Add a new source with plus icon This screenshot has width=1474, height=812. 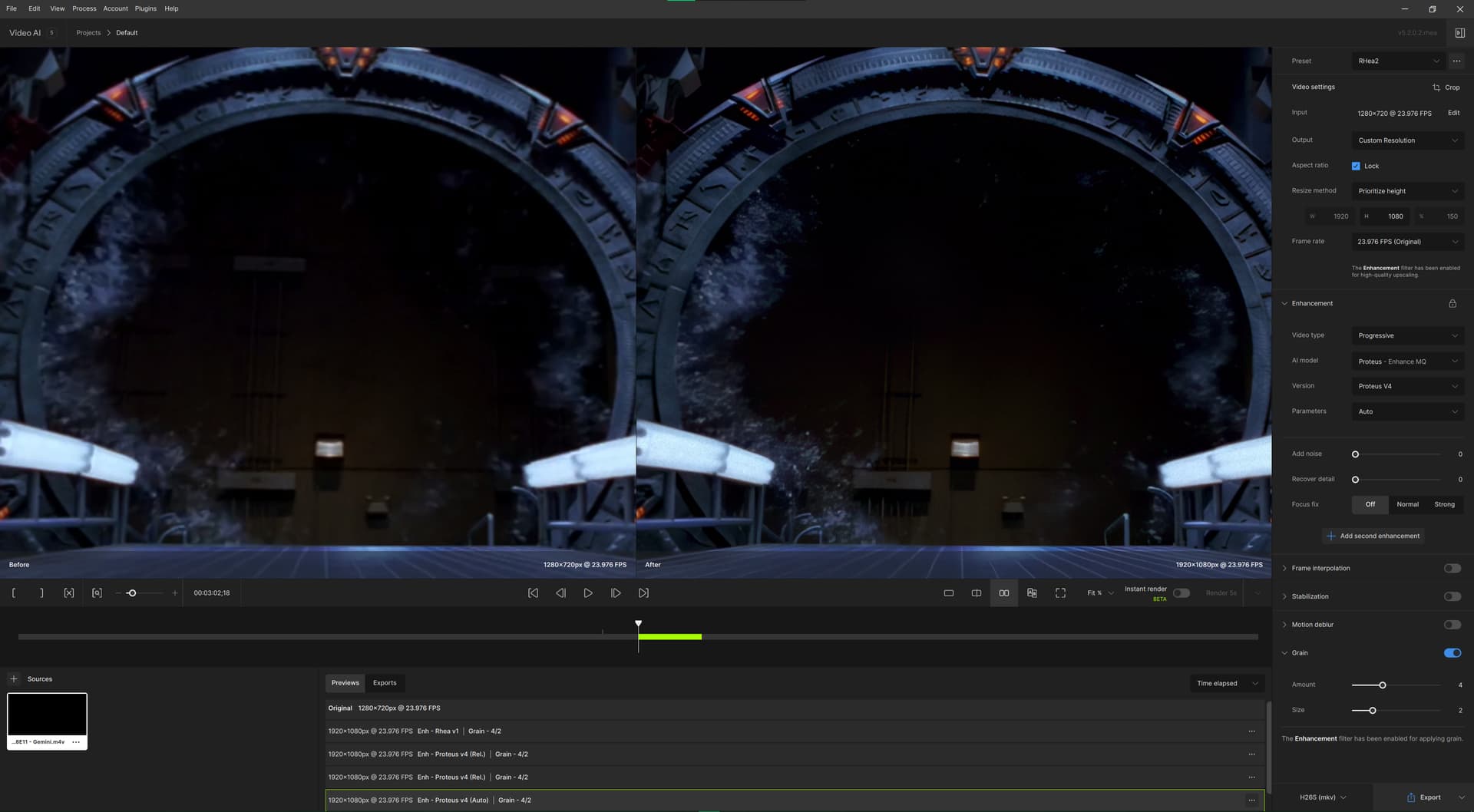(14, 679)
